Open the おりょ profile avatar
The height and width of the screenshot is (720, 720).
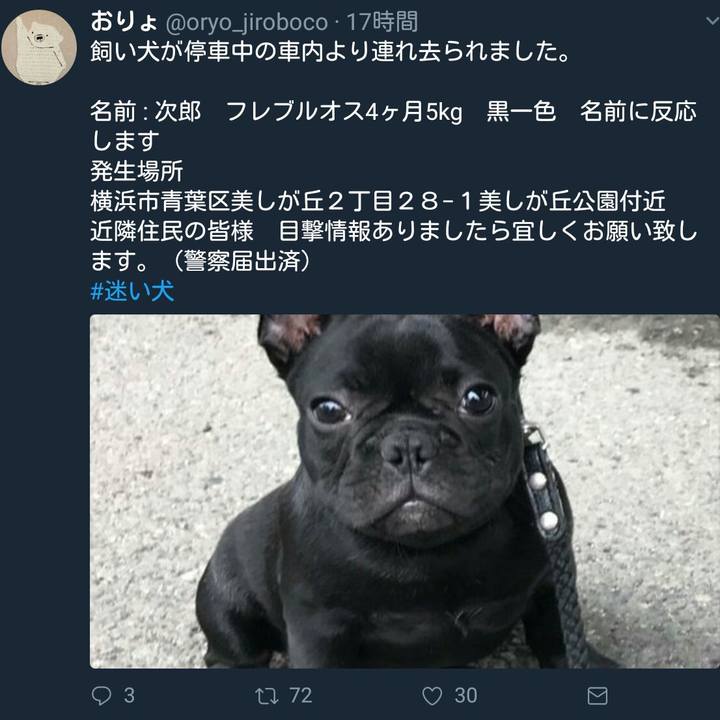tap(39, 47)
